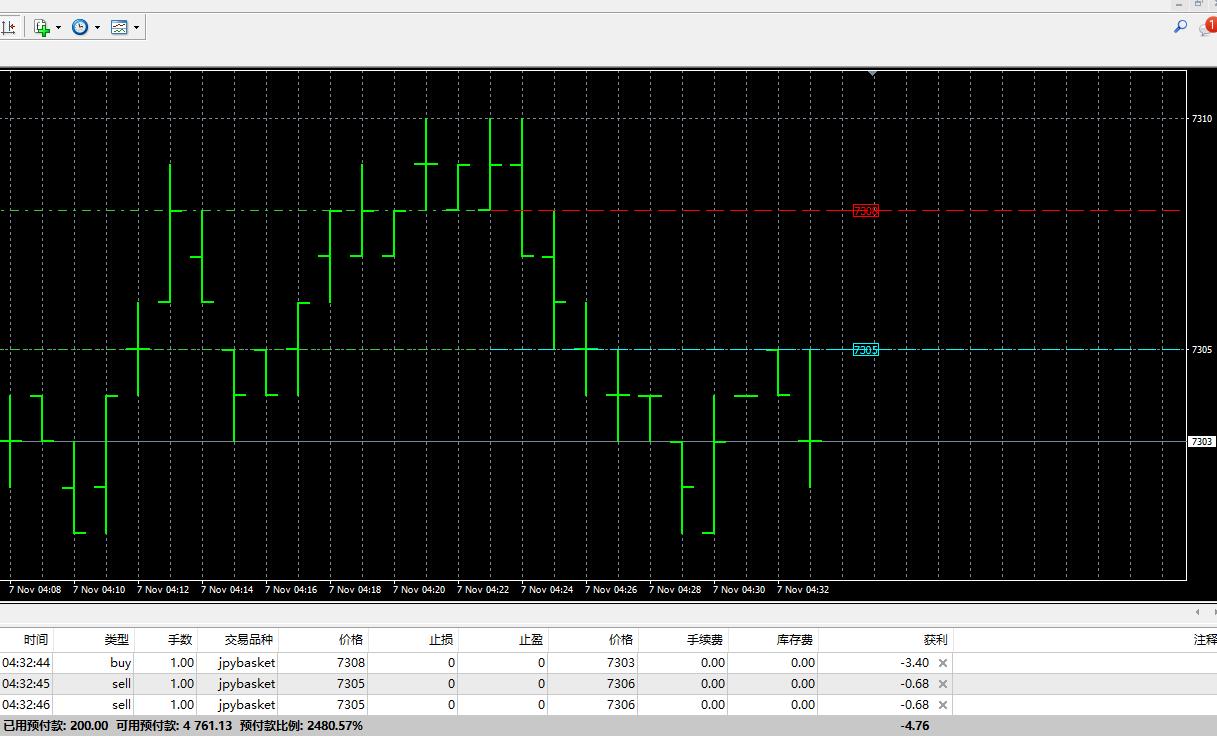The width and height of the screenshot is (1217, 744).
Task: Close the buy jpybasket order with X
Action: pos(943,663)
